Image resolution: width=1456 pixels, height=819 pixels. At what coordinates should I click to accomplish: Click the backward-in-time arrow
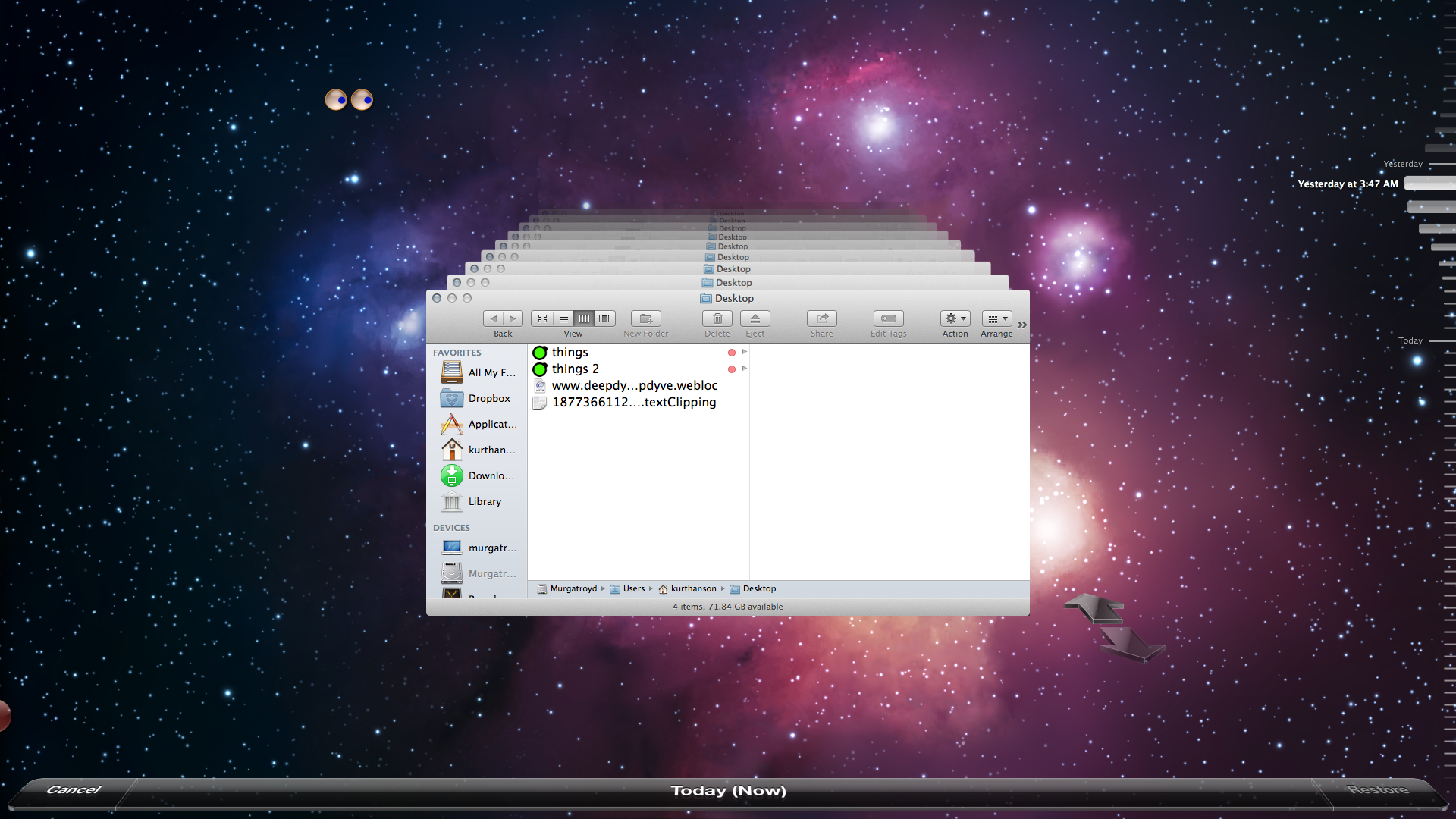[1096, 608]
